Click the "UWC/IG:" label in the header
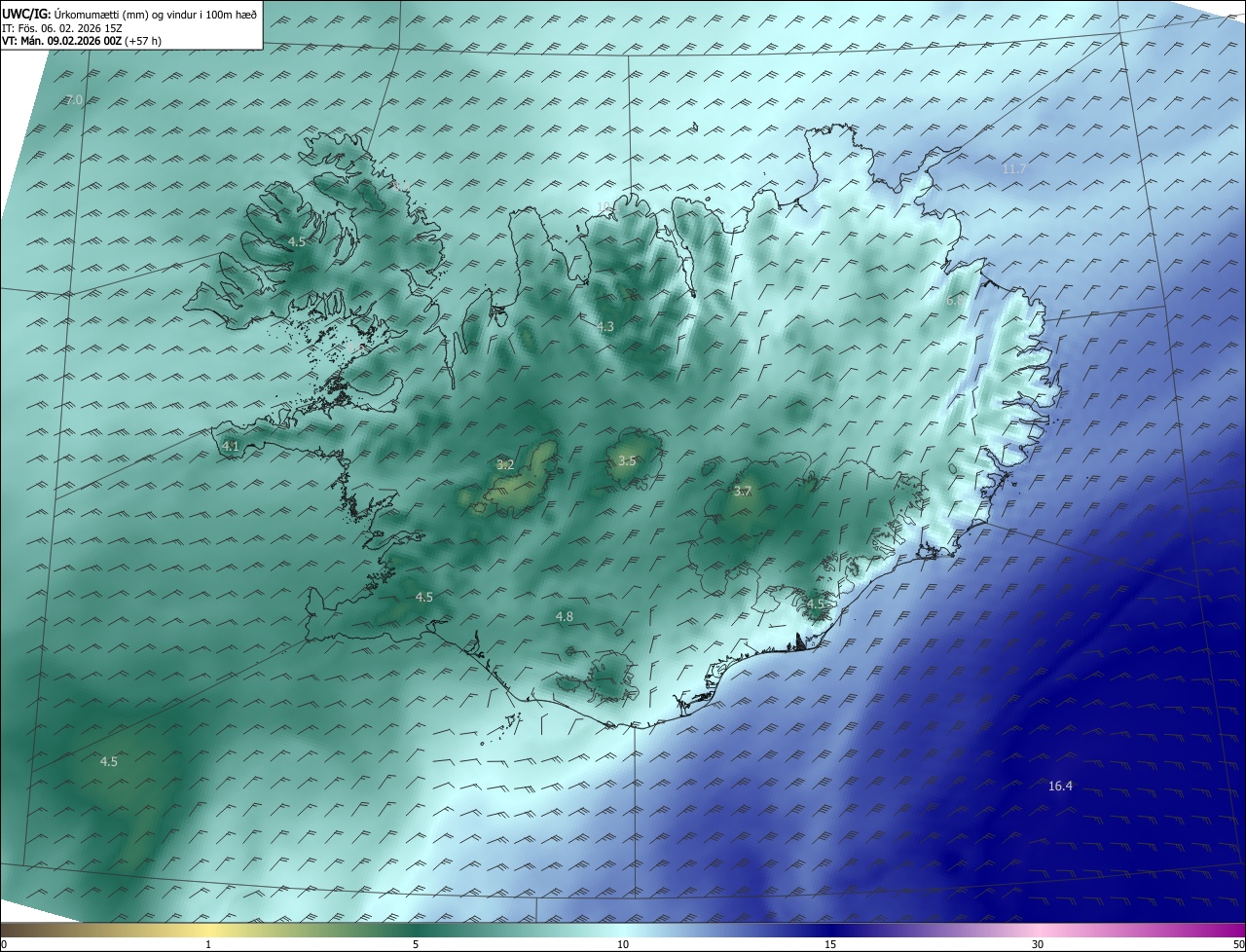Screen dimensions: 1246x952 click(x=24, y=15)
